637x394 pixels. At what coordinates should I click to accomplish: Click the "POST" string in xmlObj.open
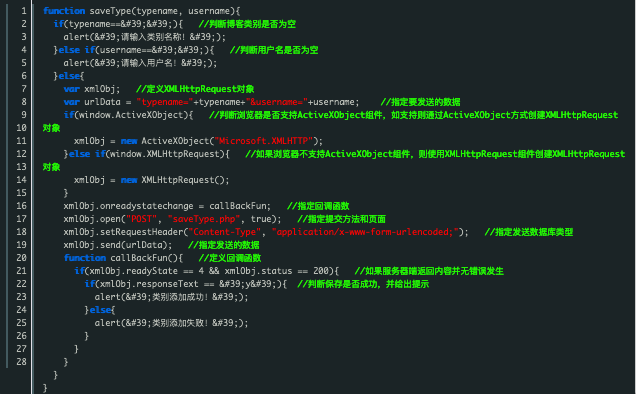tap(141, 219)
